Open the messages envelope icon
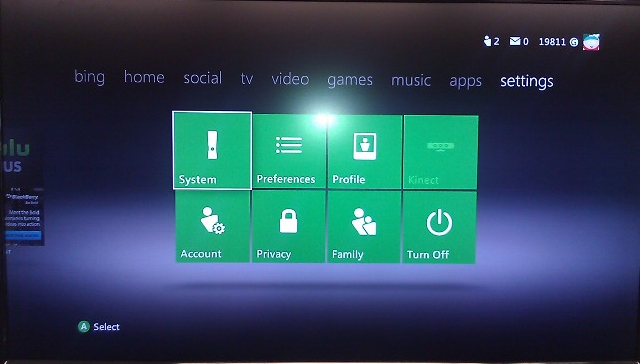 [x=515, y=41]
